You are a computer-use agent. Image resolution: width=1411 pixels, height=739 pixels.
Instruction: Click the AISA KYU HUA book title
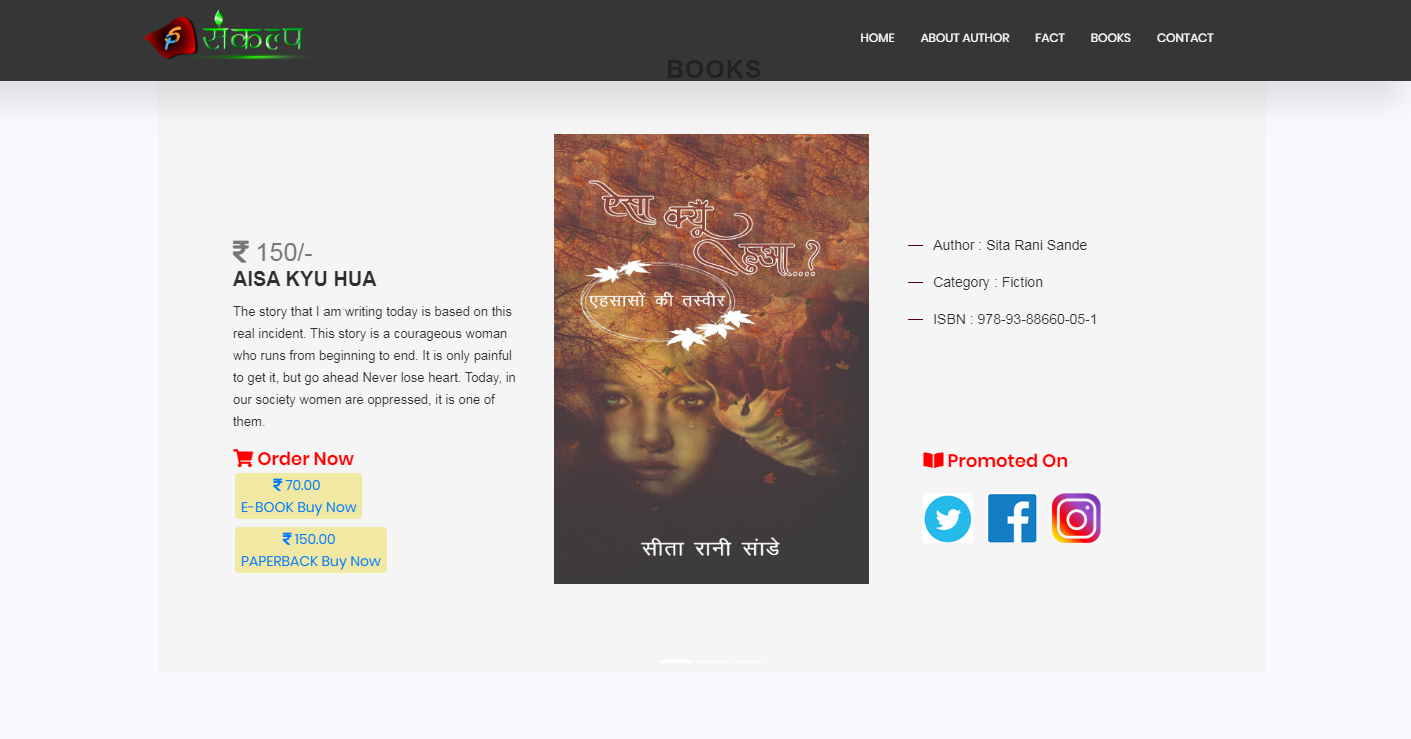tap(305, 279)
